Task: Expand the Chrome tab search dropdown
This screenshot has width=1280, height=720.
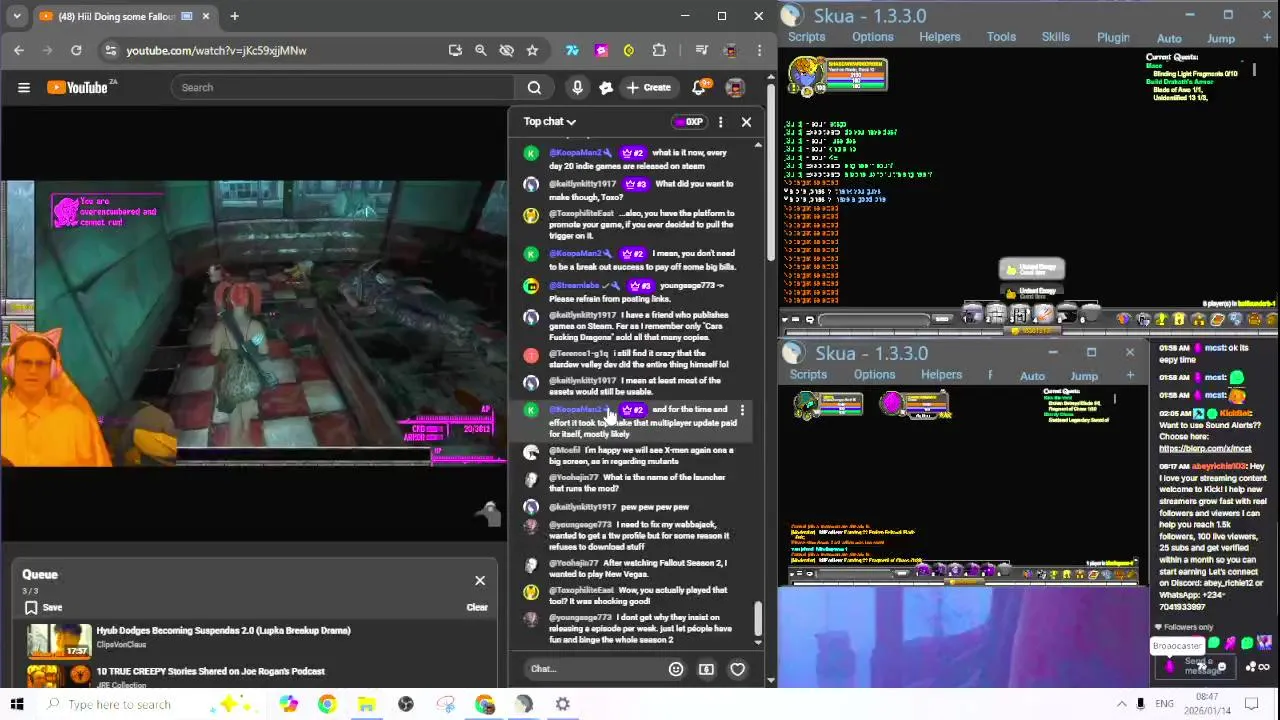Action: pyautogui.click(x=16, y=16)
